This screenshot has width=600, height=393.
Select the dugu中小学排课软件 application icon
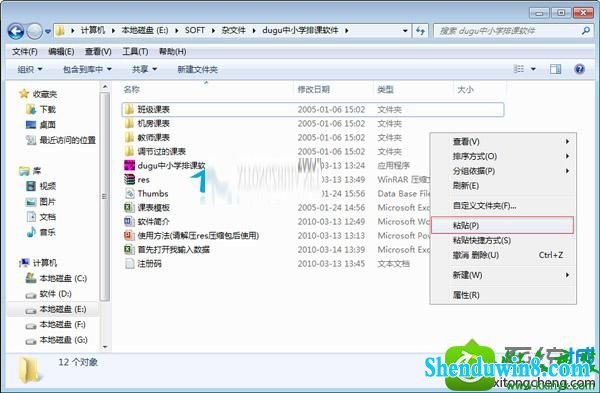[x=129, y=166]
